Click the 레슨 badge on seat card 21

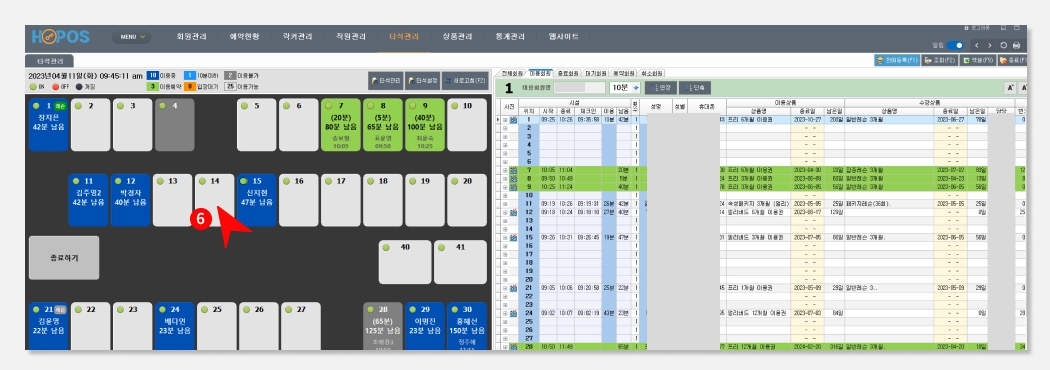point(60,310)
